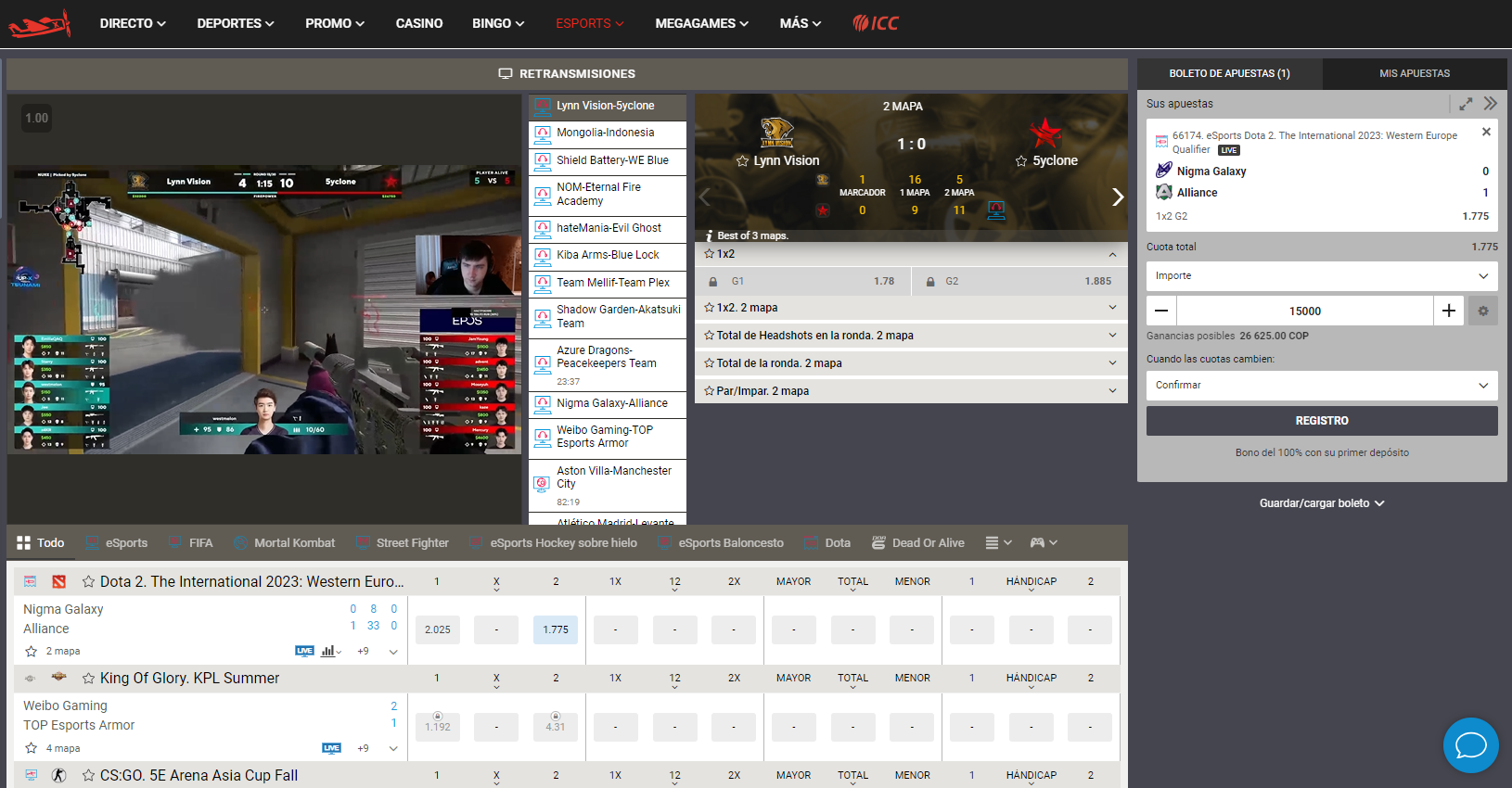Favorite the 1x2 market star
The height and width of the screenshot is (788, 1512).
[x=709, y=254]
